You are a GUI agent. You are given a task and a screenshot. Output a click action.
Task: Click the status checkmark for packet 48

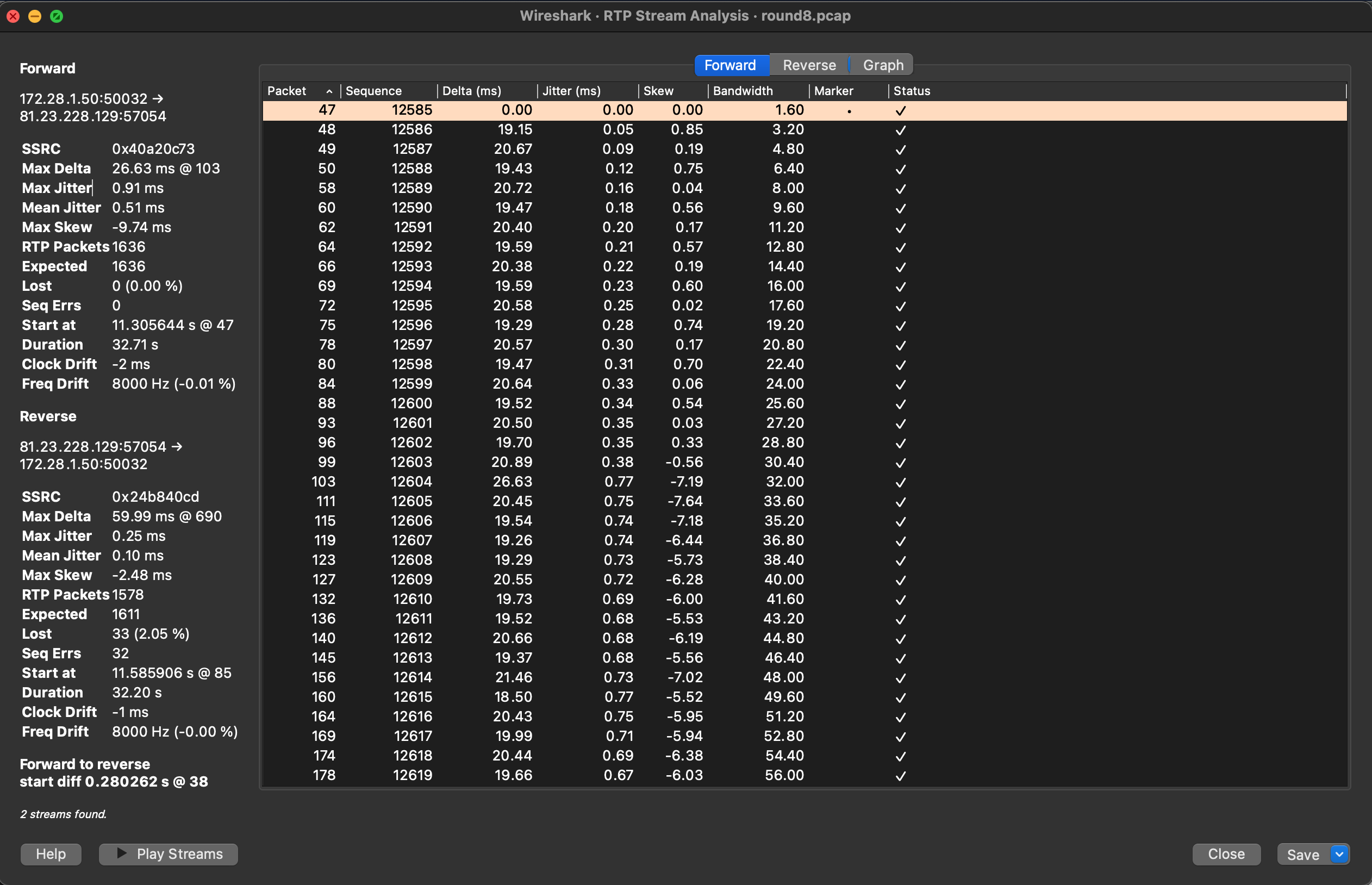(x=900, y=130)
